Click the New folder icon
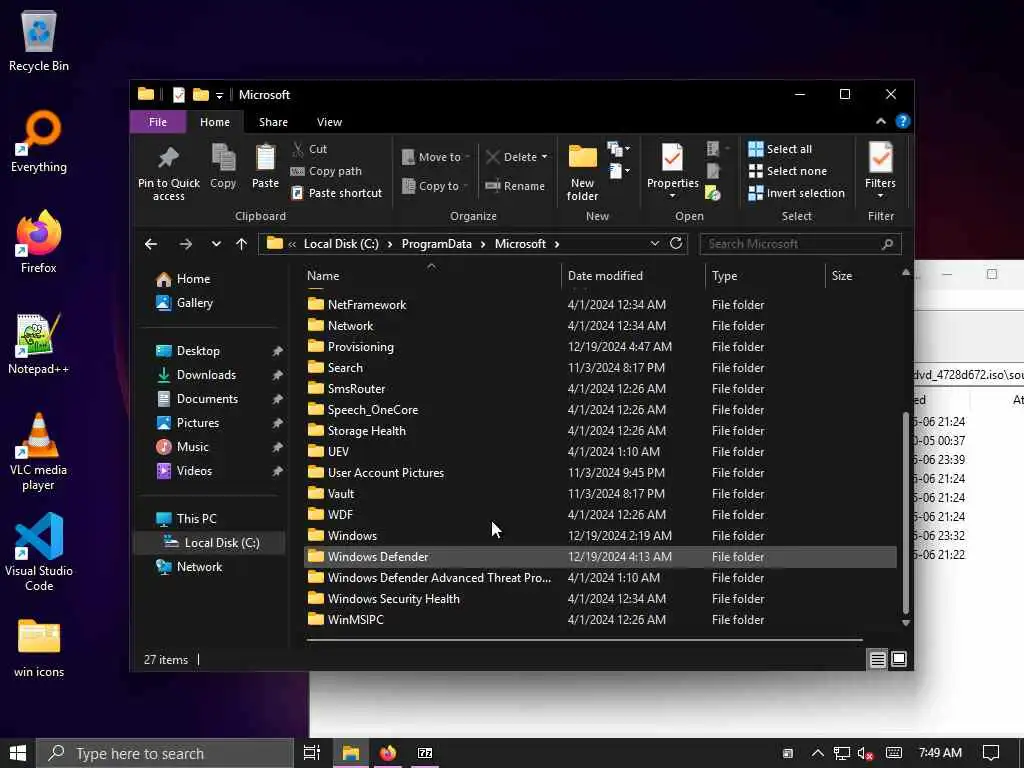This screenshot has height=768, width=1024. 582,172
